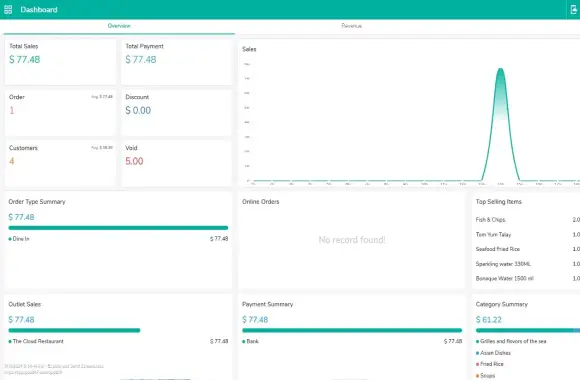This screenshot has width=580, height=380.
Task: Click Sparkling water 330ML item row
Action: click(528, 264)
